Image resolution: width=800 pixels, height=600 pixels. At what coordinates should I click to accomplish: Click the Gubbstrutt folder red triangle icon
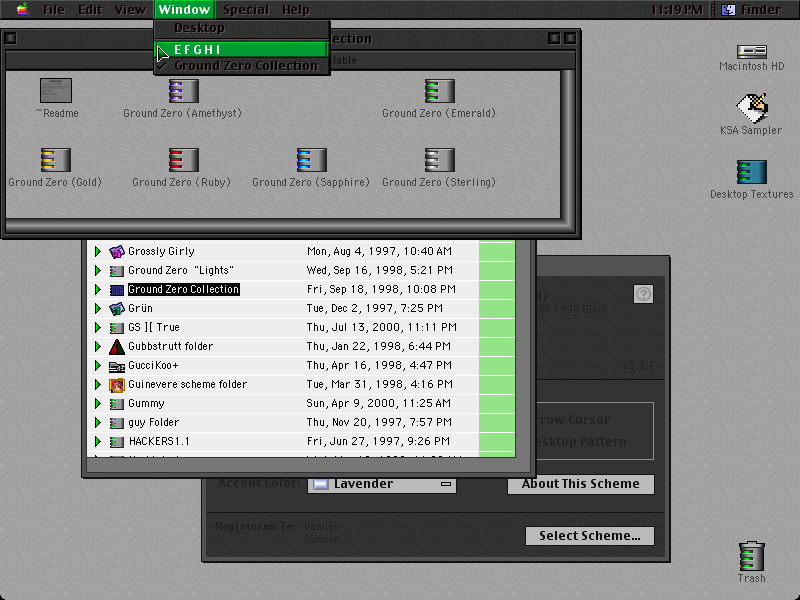(117, 346)
